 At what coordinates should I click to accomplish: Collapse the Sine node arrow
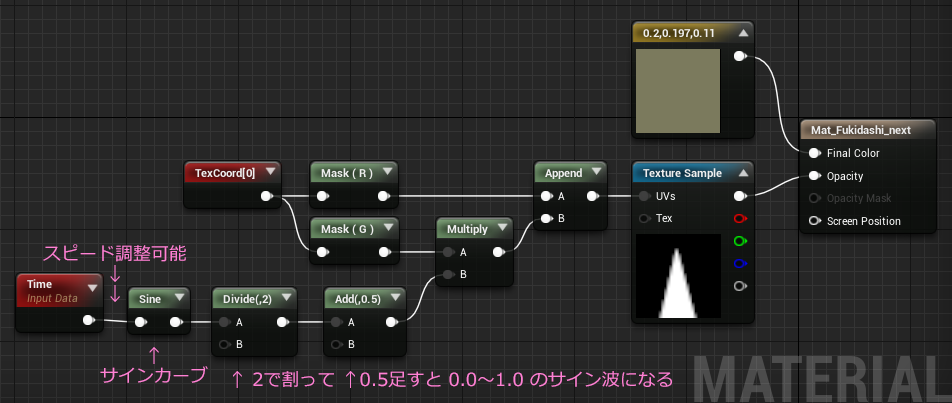coord(180,298)
